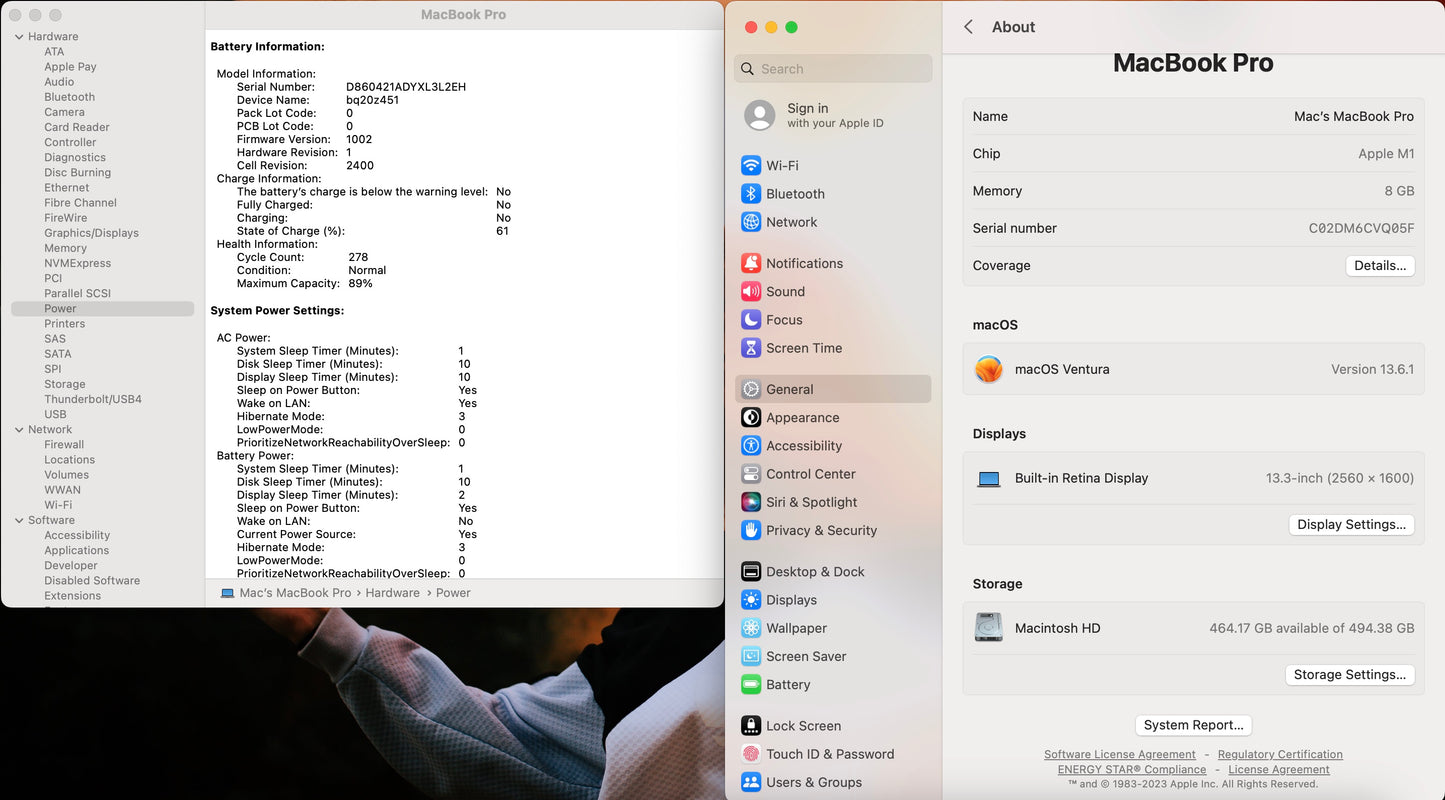This screenshot has height=800, width=1445.
Task: Open Notifications bell icon entry
Action: 751,264
